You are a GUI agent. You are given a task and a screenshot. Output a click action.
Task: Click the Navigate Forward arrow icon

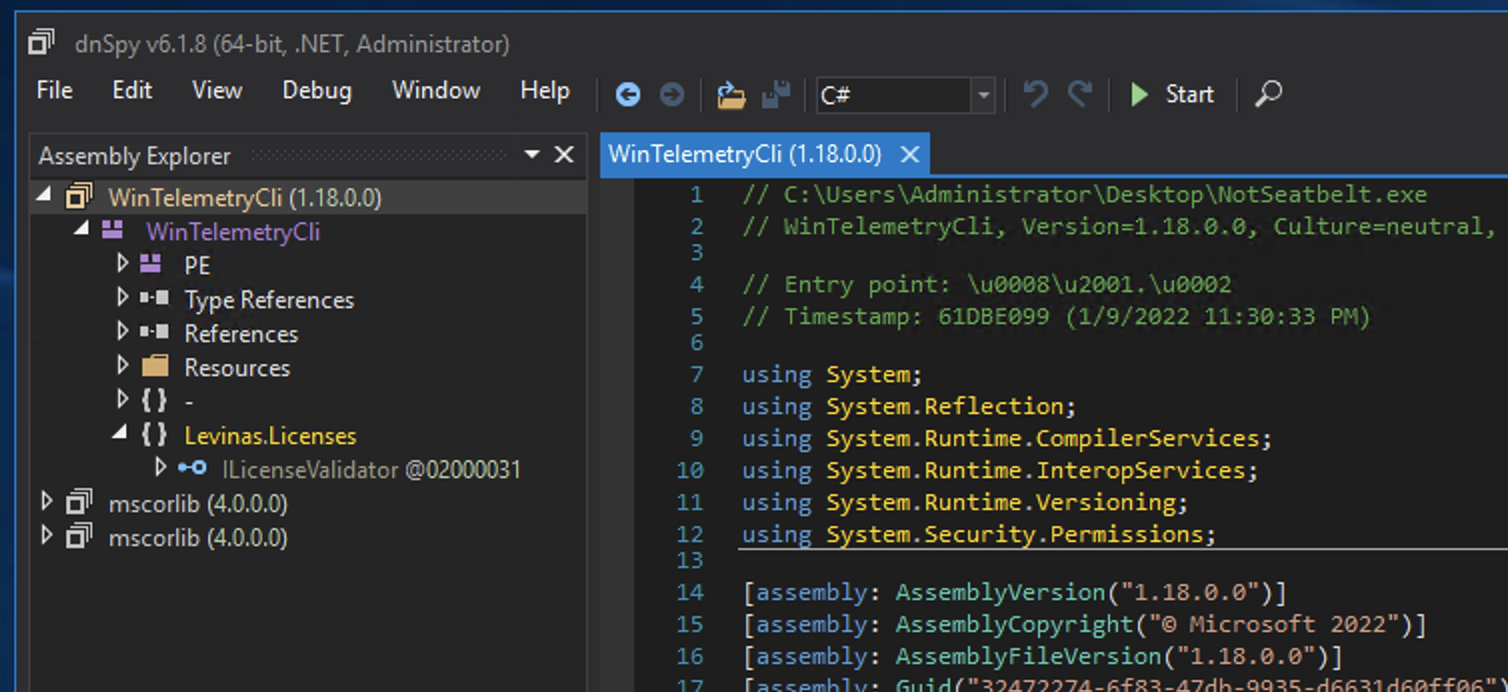pos(672,95)
